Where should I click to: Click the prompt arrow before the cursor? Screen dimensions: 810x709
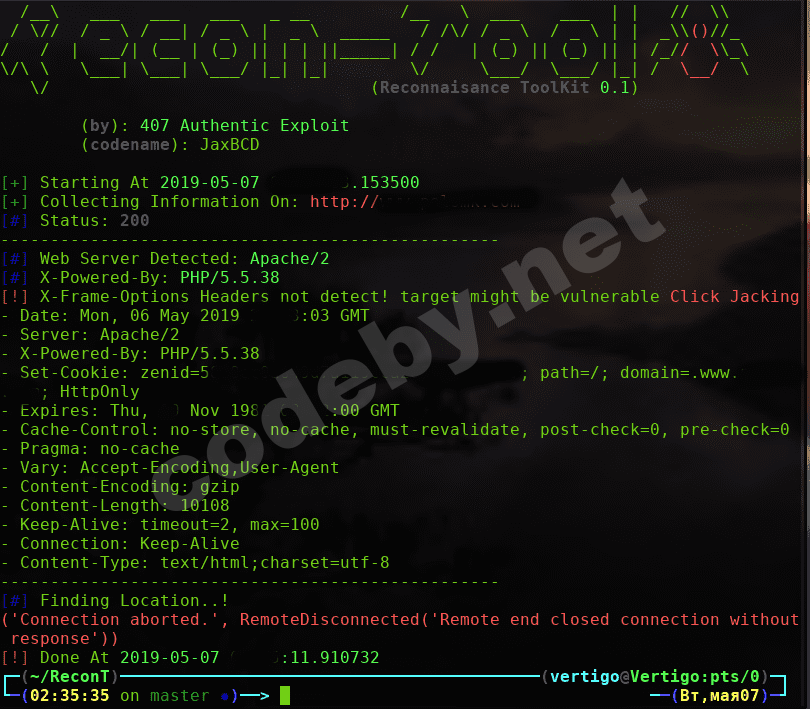pyautogui.click(x=255, y=696)
